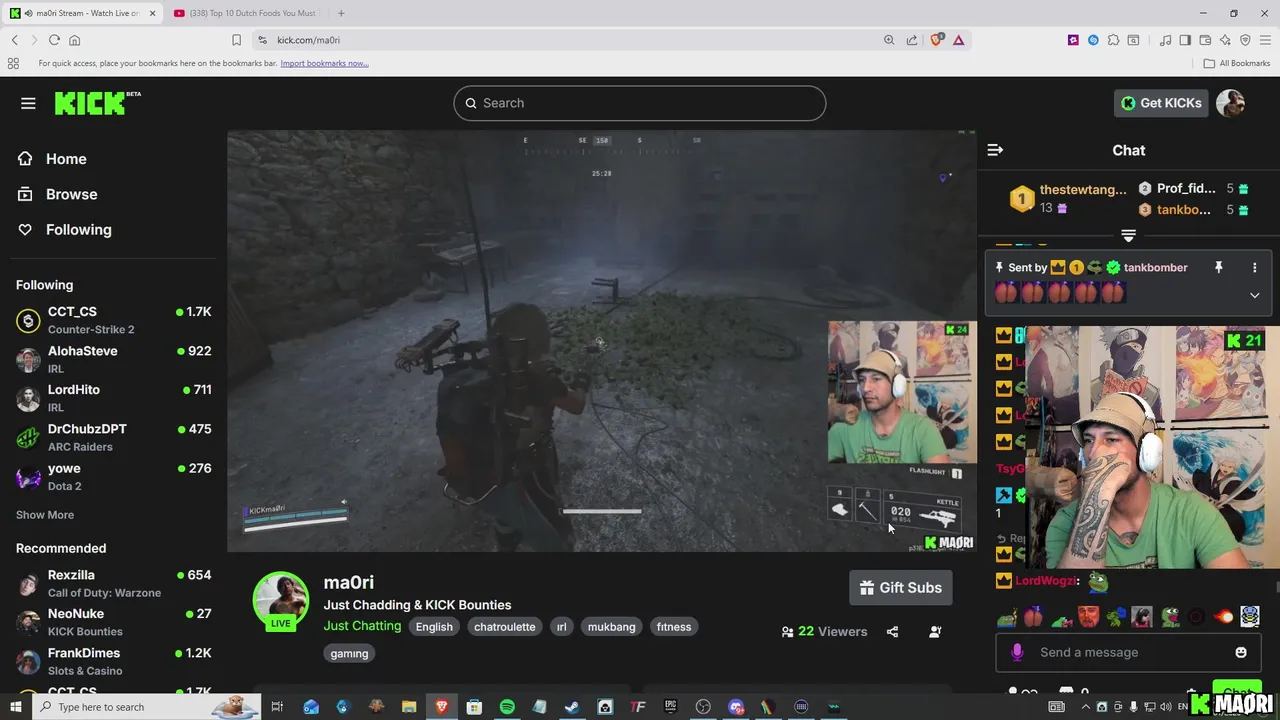Click the 22 Viewers count
This screenshot has height=720, width=1280.
(824, 632)
